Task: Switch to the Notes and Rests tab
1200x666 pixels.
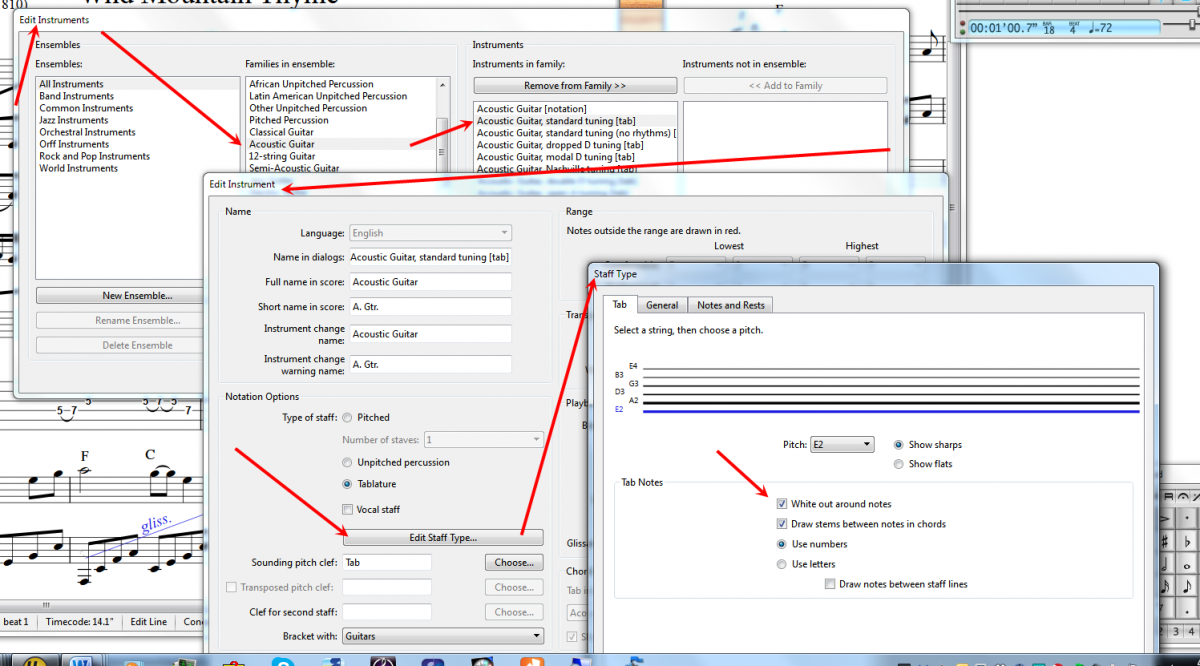Action: 730,305
